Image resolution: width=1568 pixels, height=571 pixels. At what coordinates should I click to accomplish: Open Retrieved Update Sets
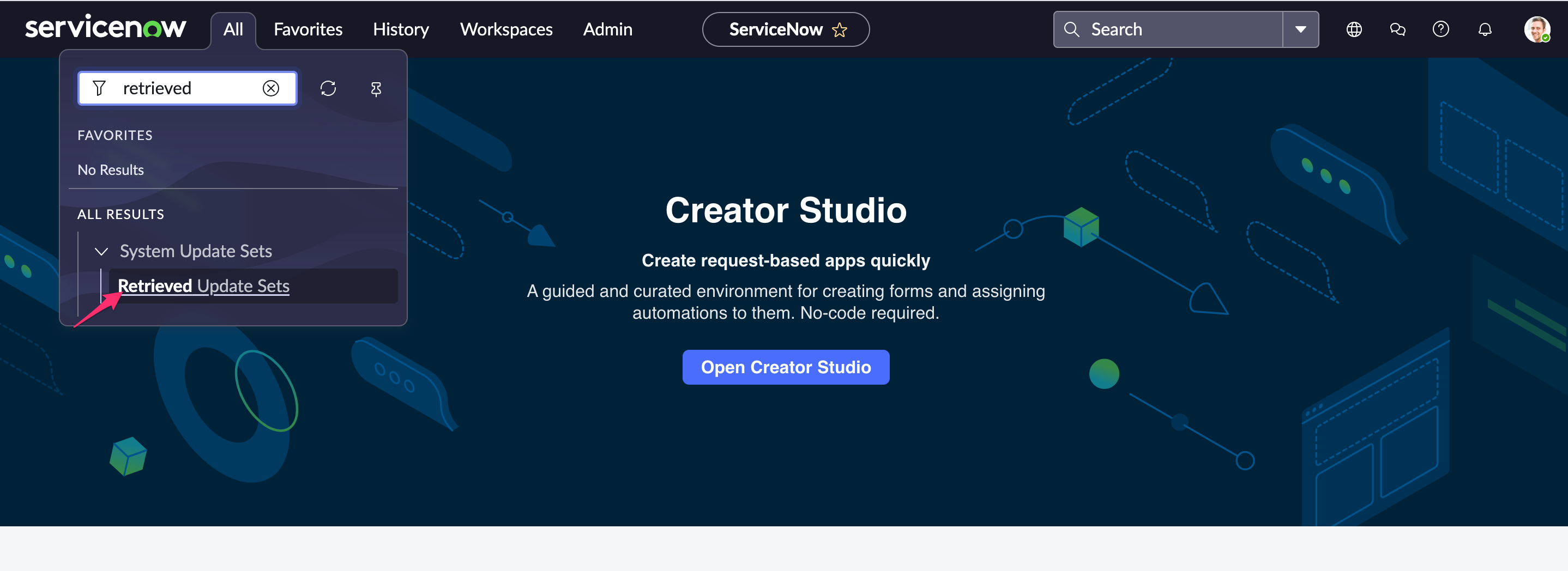coord(204,286)
